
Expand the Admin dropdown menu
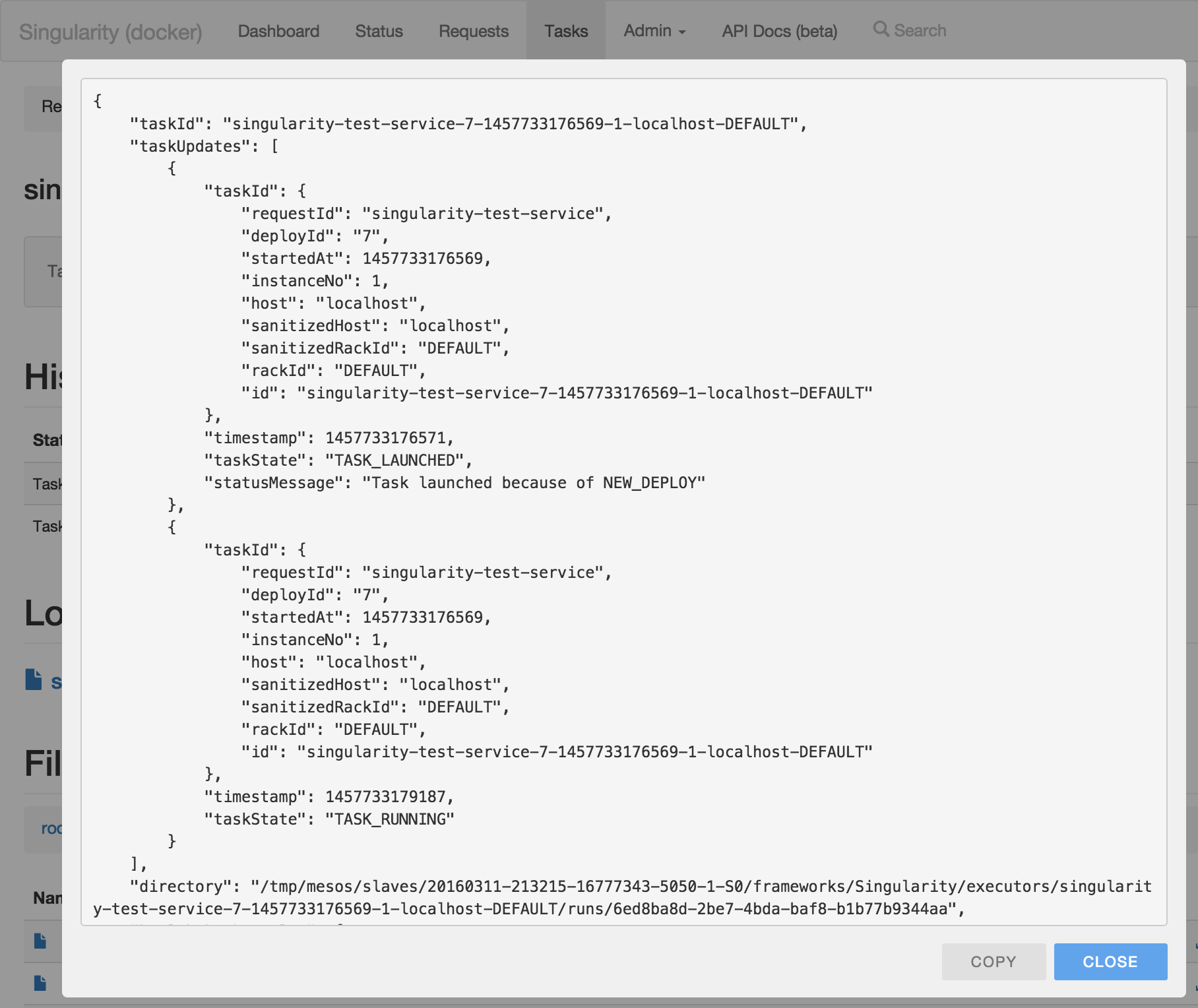[654, 31]
